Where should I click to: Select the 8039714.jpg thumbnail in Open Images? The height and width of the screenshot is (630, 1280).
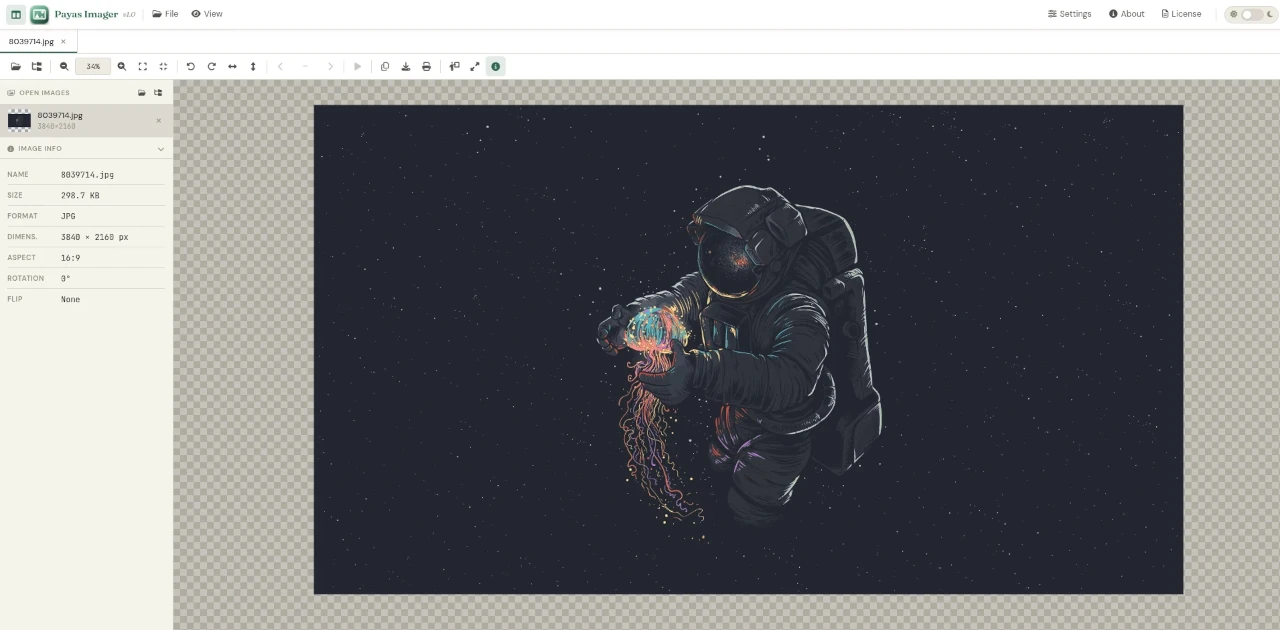[19, 121]
